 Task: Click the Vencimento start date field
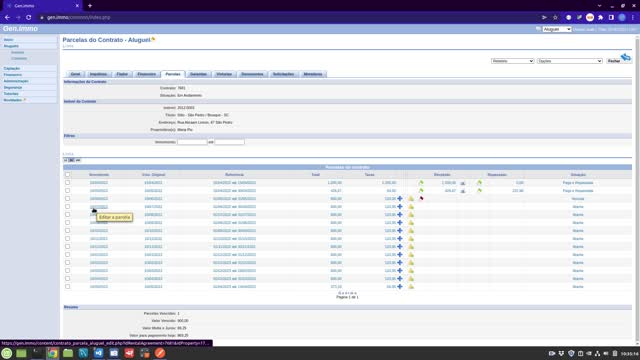click(x=192, y=142)
